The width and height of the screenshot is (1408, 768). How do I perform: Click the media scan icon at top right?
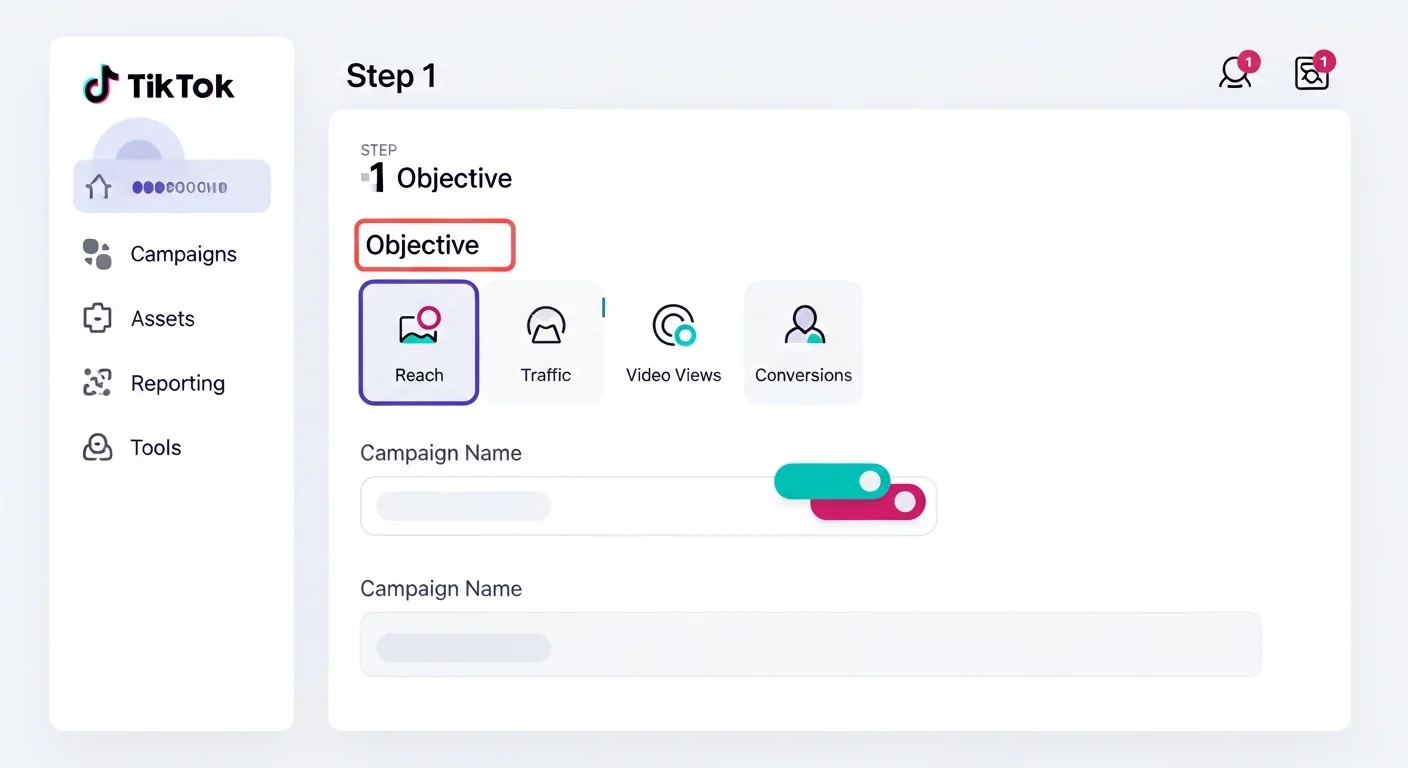pos(1311,73)
